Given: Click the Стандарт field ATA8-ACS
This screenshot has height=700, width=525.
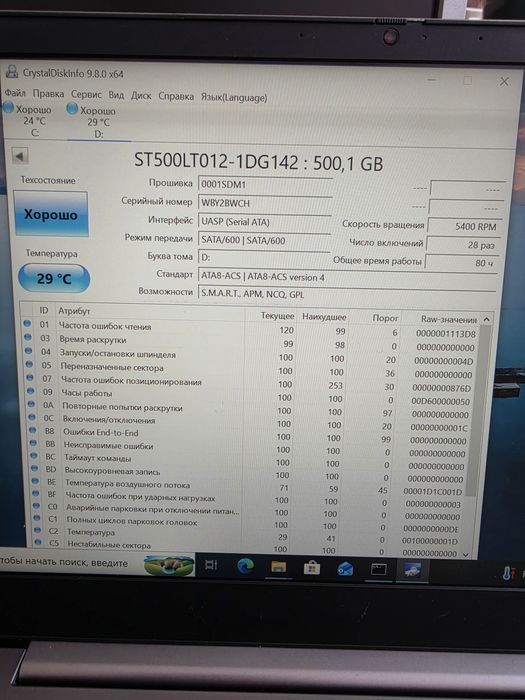Looking at the screenshot, I should tap(348, 277).
